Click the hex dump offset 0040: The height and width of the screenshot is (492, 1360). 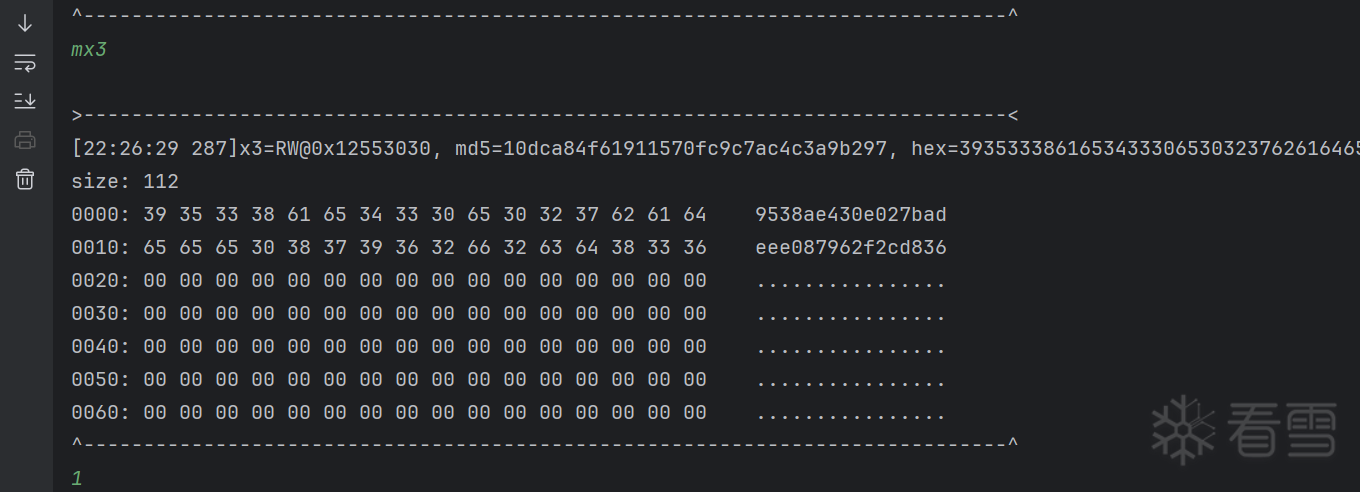[101, 346]
